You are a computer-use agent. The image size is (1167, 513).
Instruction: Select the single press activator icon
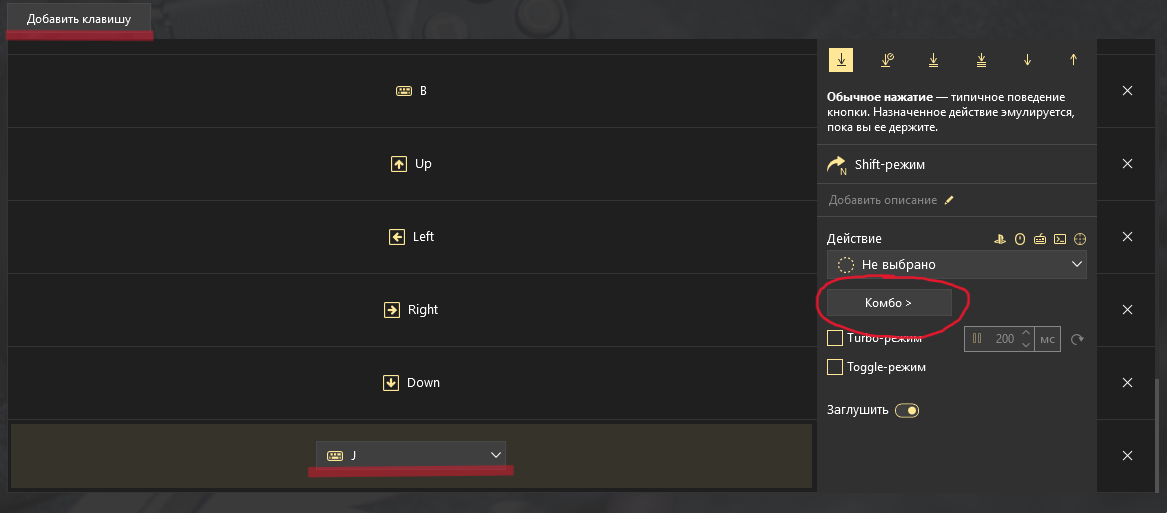pyautogui.click(x=840, y=60)
